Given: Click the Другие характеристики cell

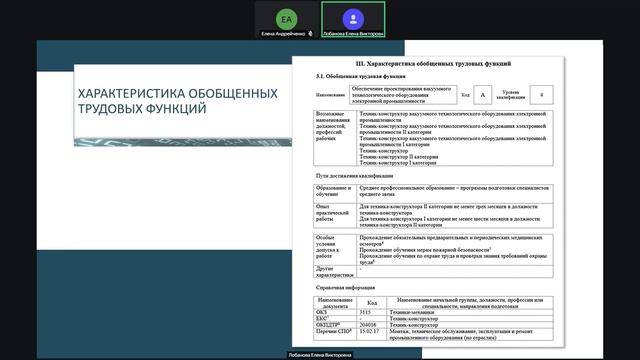Looking at the screenshot, I should point(335,272).
